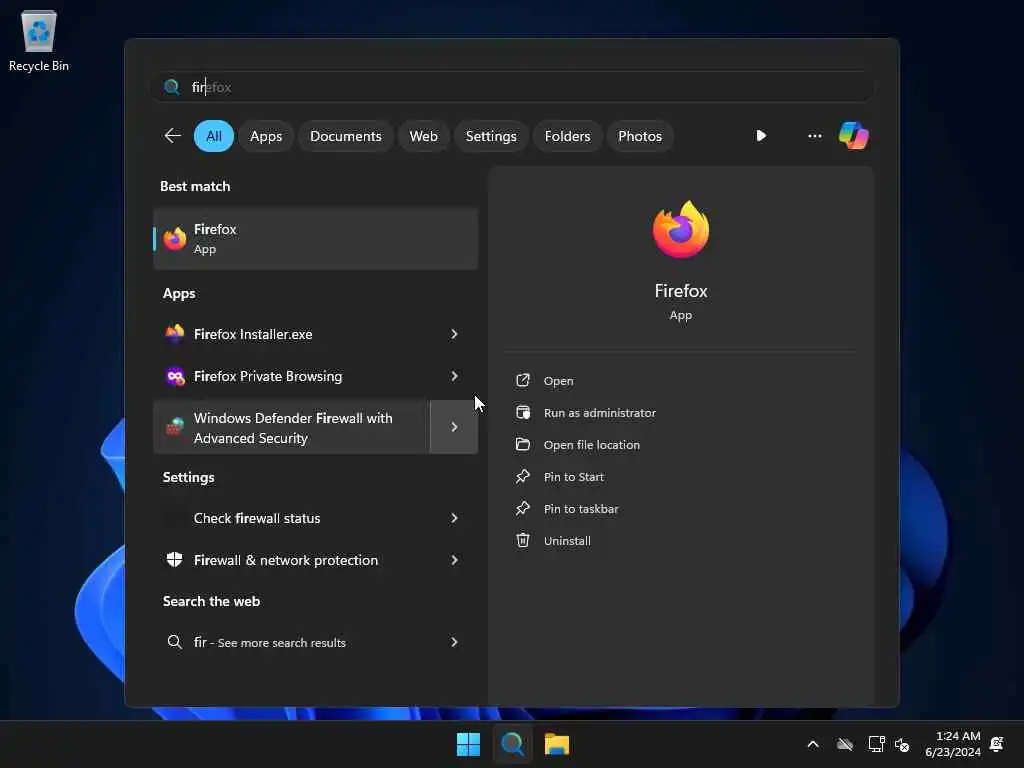Choose Open file location
The height and width of the screenshot is (768, 1024).
(592, 445)
